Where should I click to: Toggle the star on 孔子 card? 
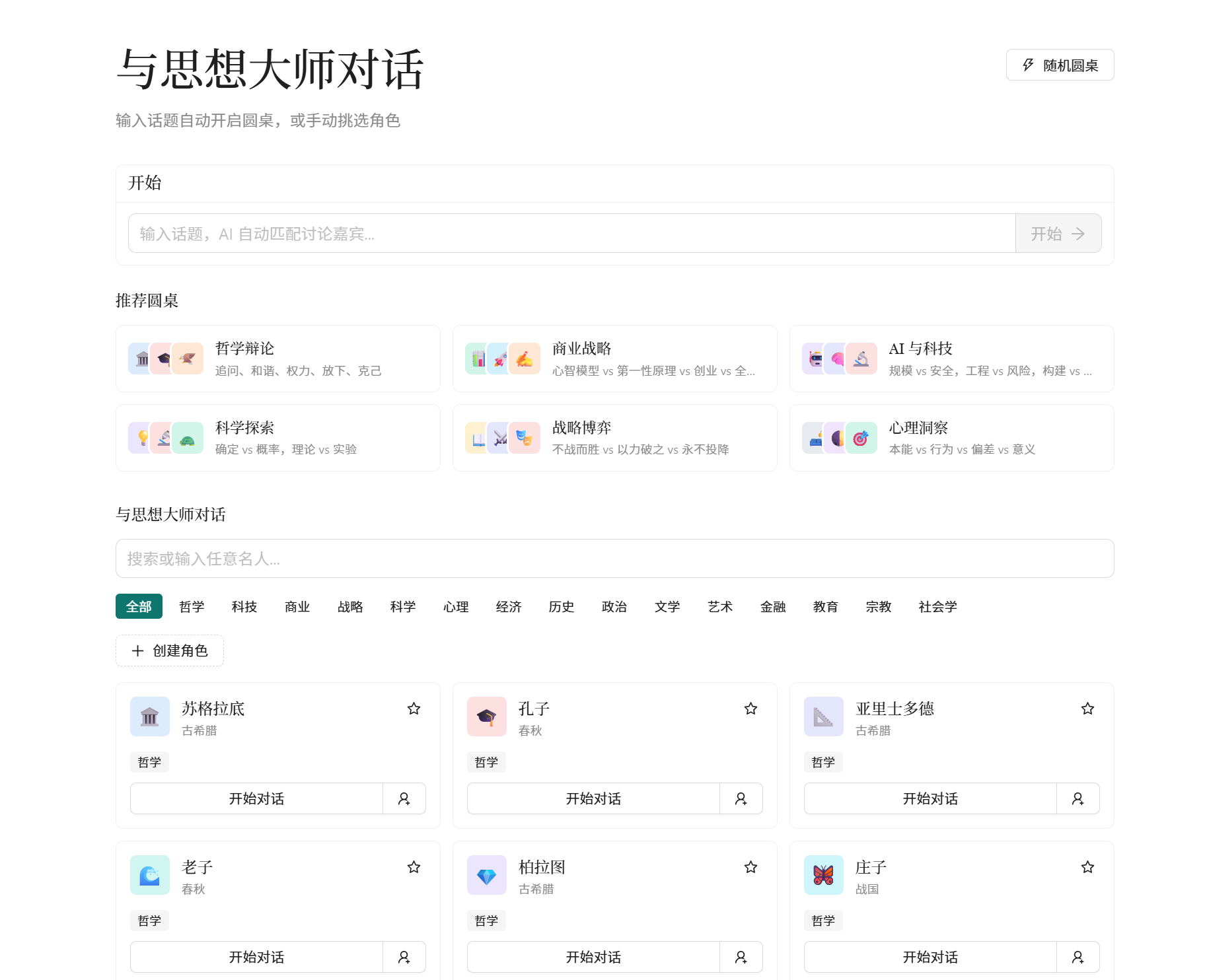(x=750, y=709)
